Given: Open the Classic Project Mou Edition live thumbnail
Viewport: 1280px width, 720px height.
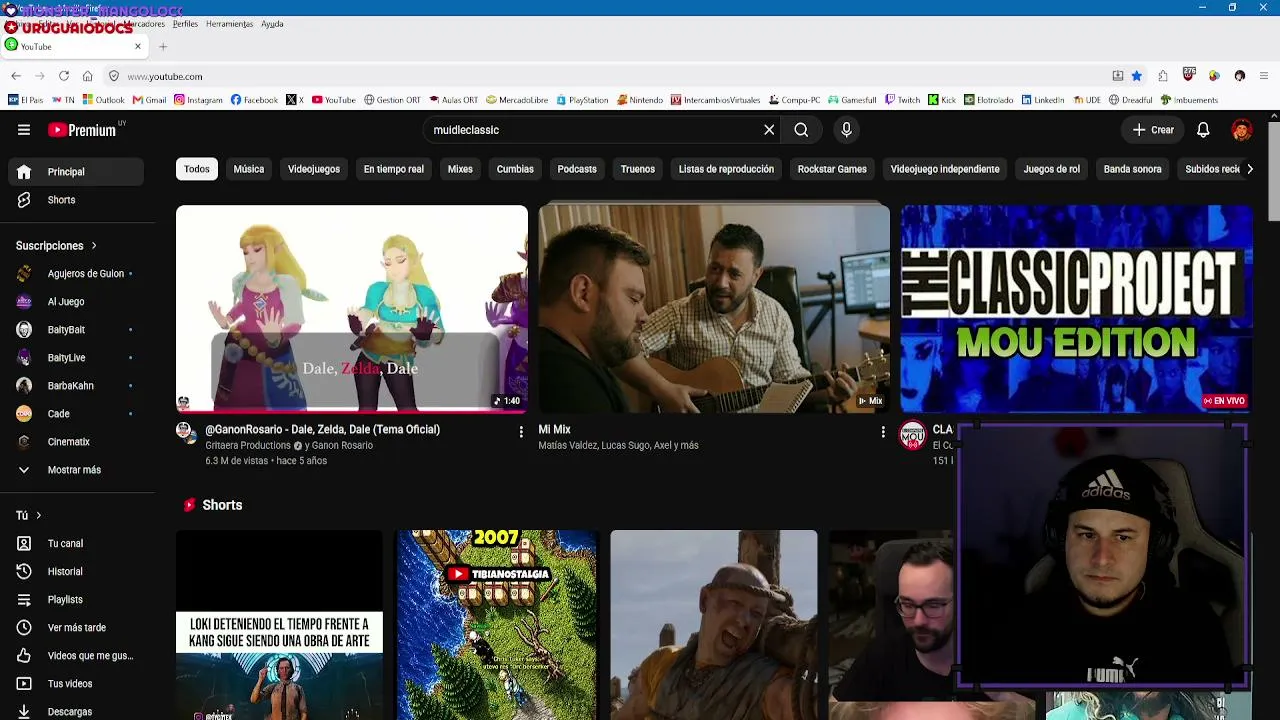Looking at the screenshot, I should point(1076,309).
